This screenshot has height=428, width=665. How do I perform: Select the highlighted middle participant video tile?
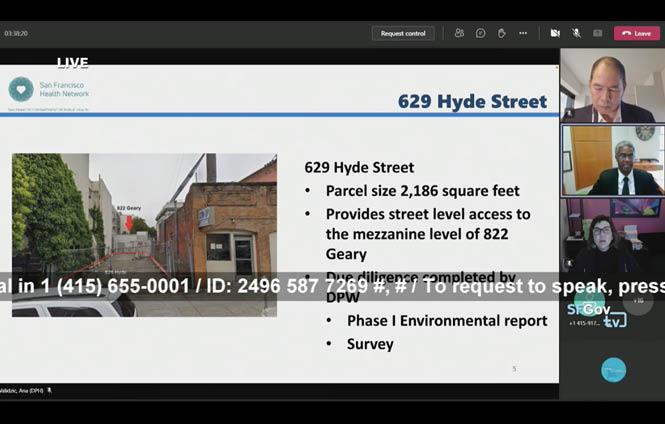[x=613, y=160]
